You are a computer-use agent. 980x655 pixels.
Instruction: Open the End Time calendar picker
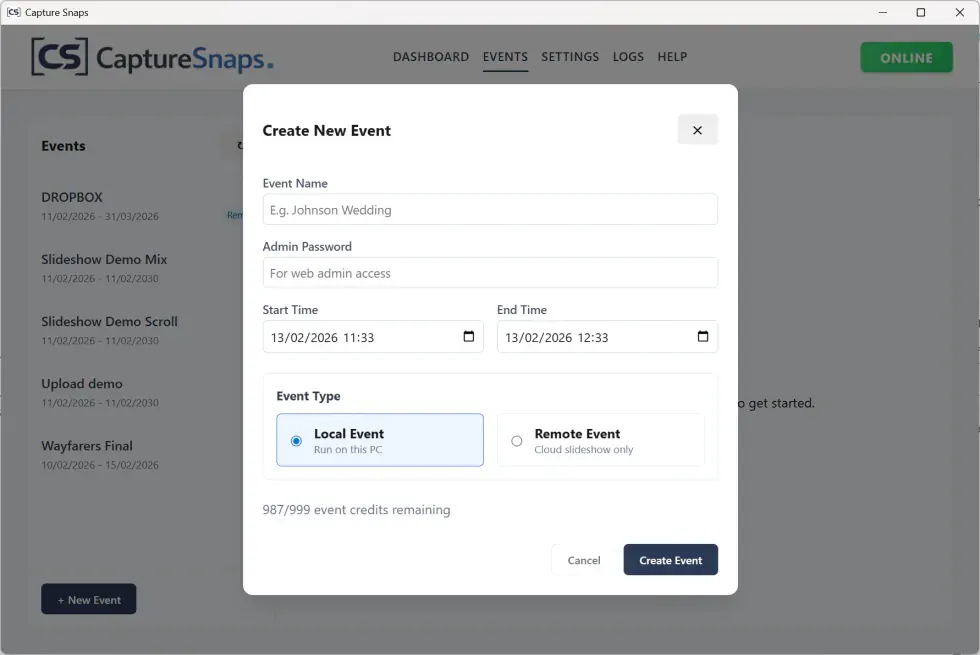pos(703,337)
